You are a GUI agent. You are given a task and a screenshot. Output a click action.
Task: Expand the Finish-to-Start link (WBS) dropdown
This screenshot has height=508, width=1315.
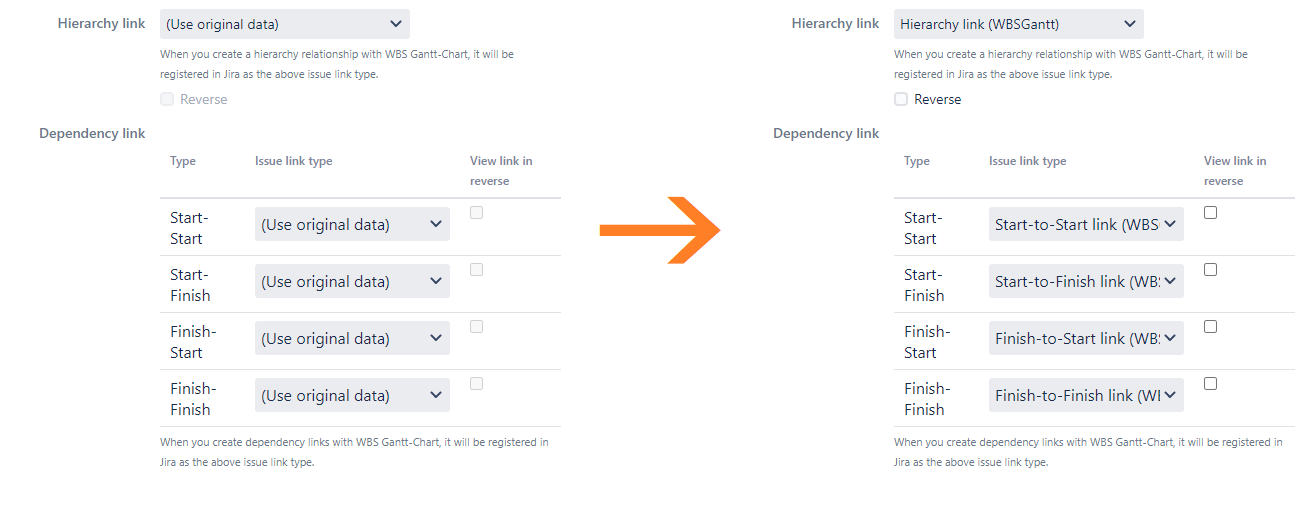pyautogui.click(x=1086, y=339)
